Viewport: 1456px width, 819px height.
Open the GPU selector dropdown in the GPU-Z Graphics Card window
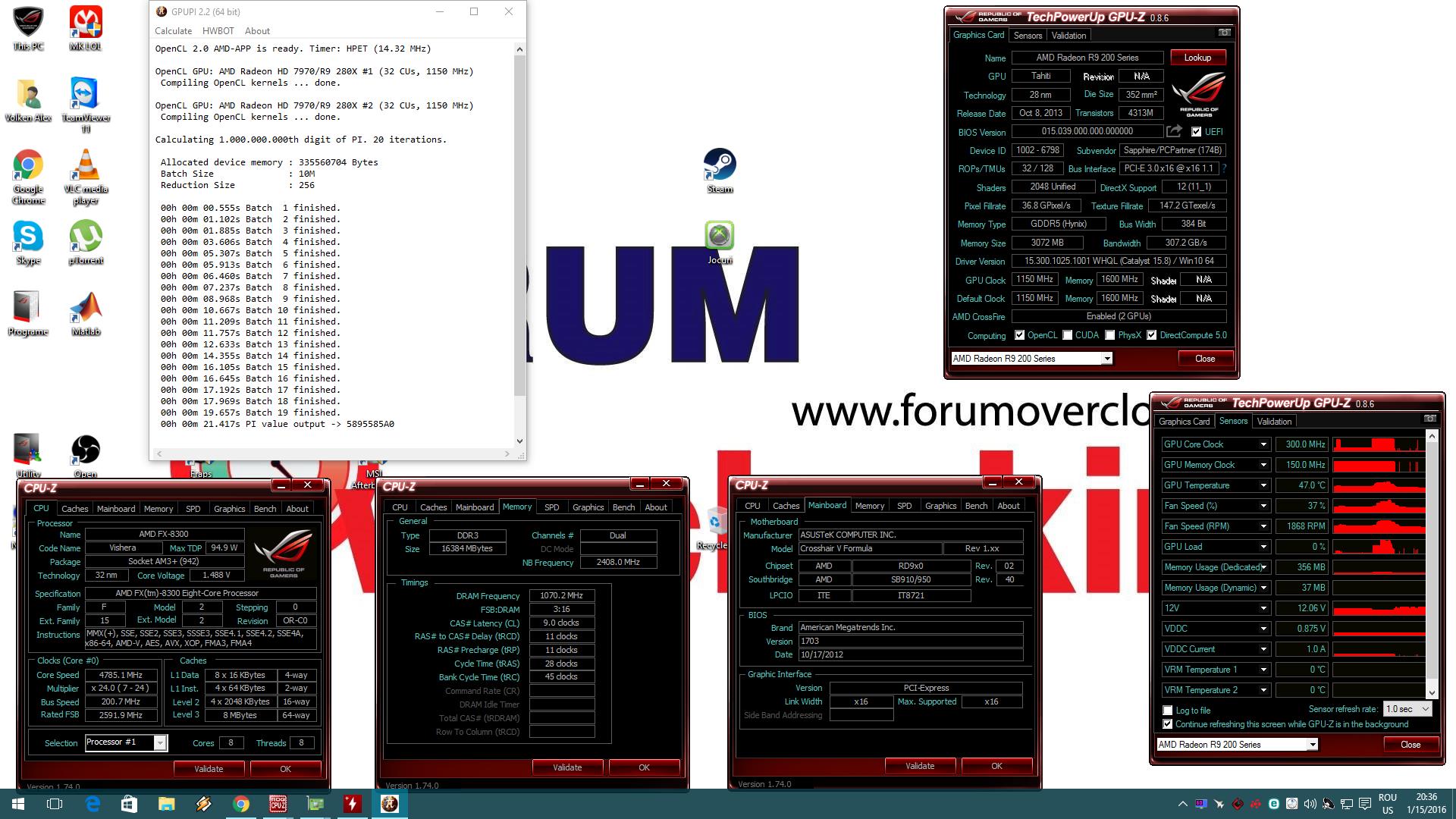coord(1031,359)
